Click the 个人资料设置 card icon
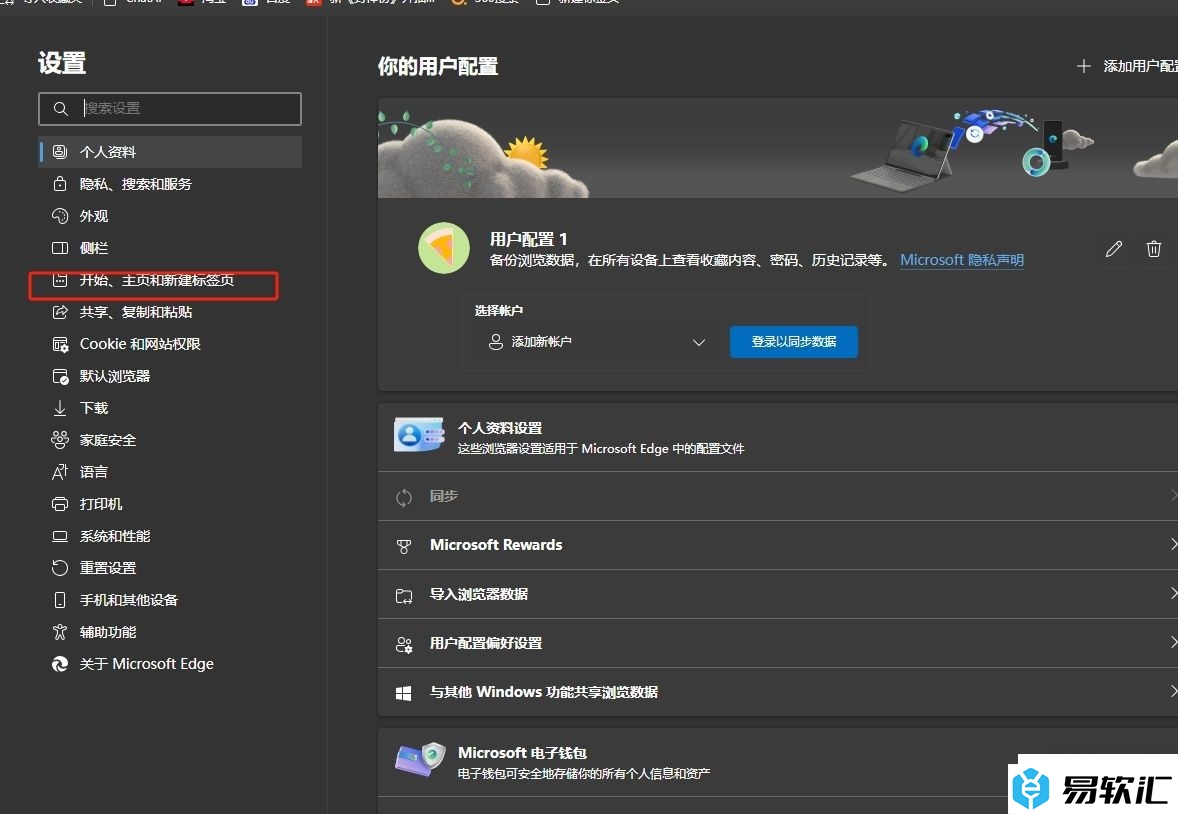The height and width of the screenshot is (814, 1178). pos(419,434)
